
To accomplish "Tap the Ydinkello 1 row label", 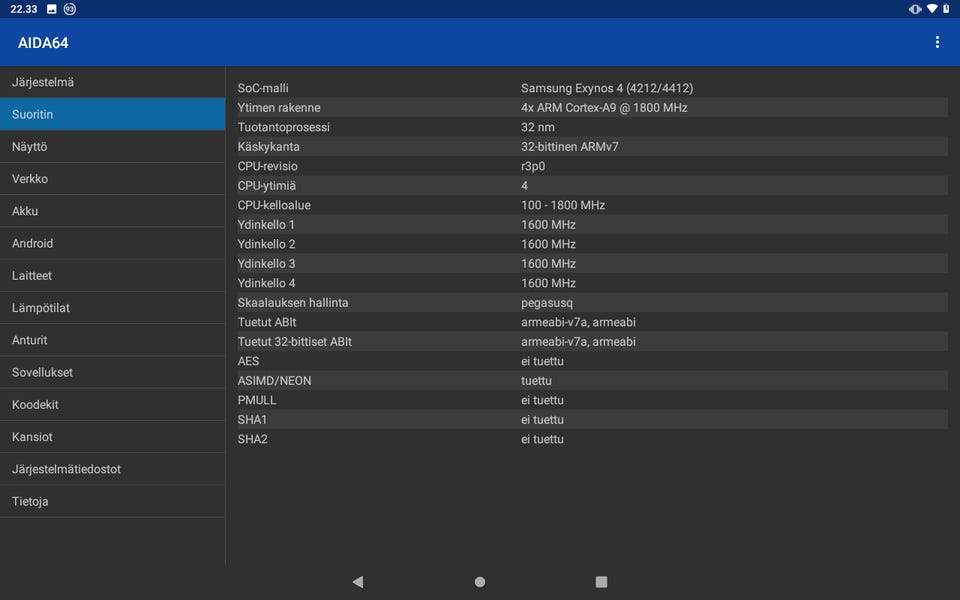I will point(266,225).
